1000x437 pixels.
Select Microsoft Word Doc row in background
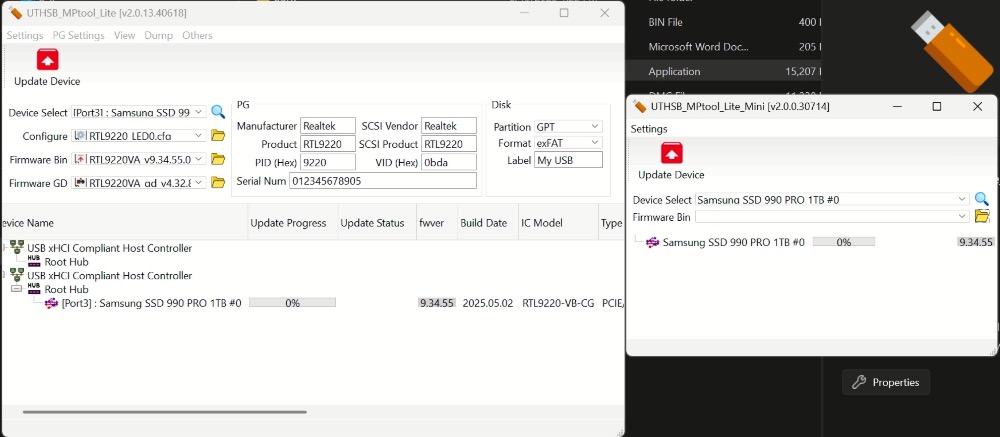point(723,47)
